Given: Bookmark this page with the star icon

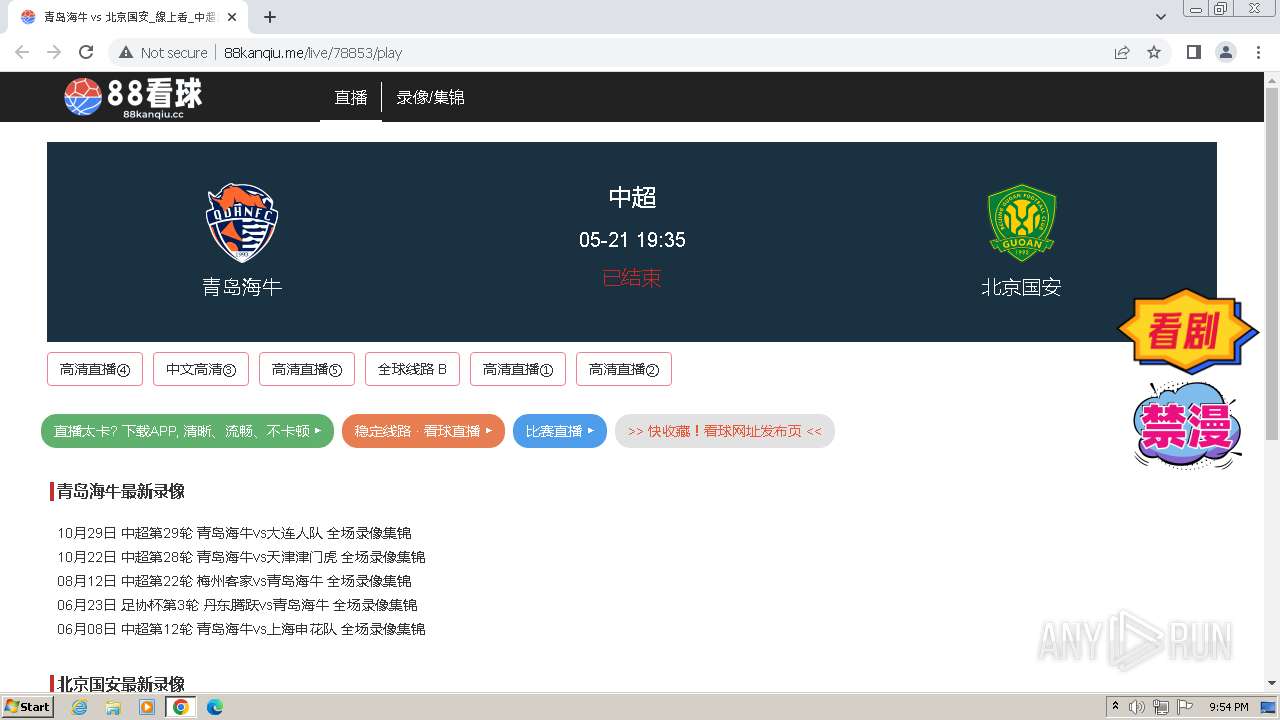Looking at the screenshot, I should (x=1154, y=52).
